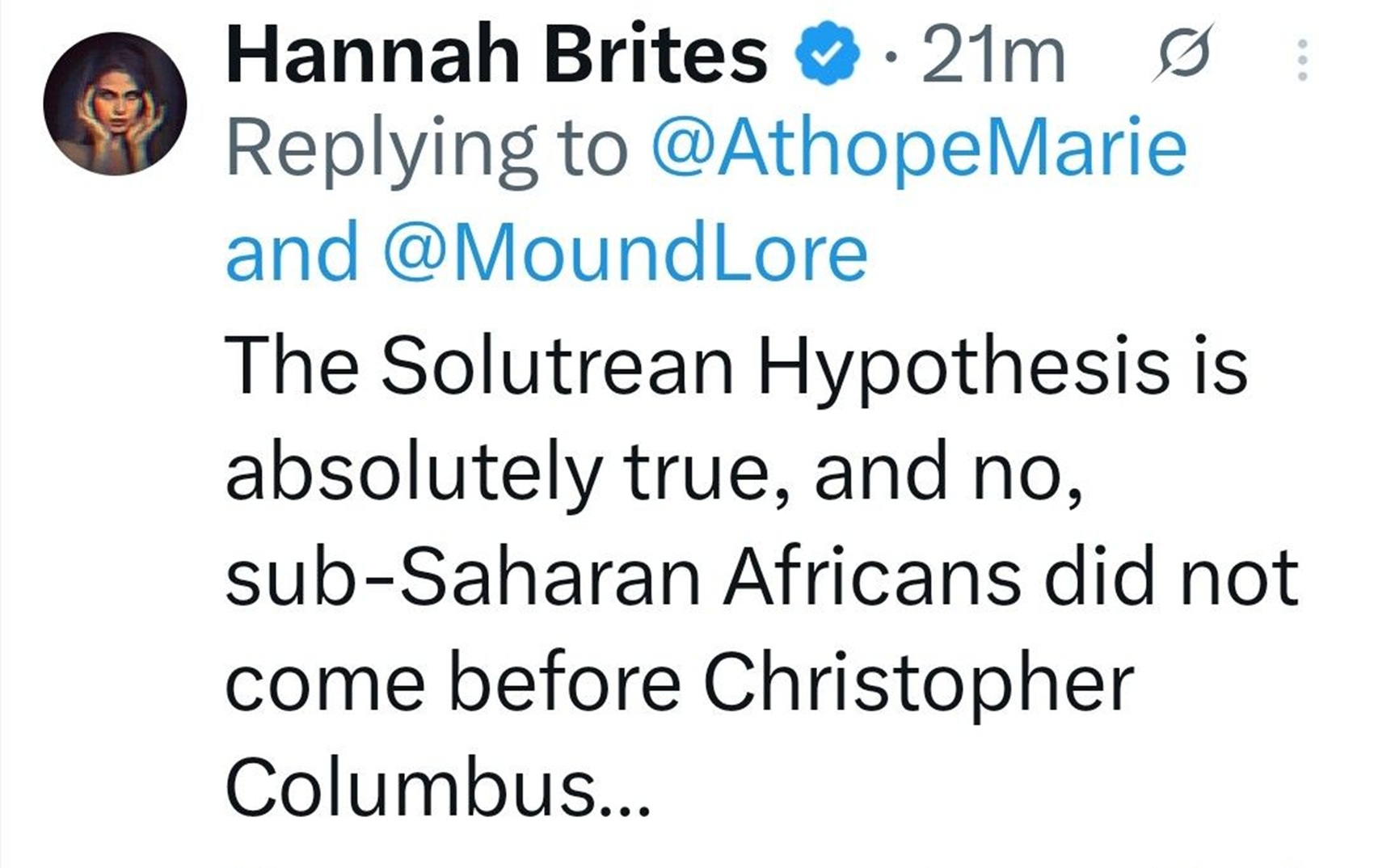Open the three-dot more options menu
Screen dimensions: 1374x868
1302,60
